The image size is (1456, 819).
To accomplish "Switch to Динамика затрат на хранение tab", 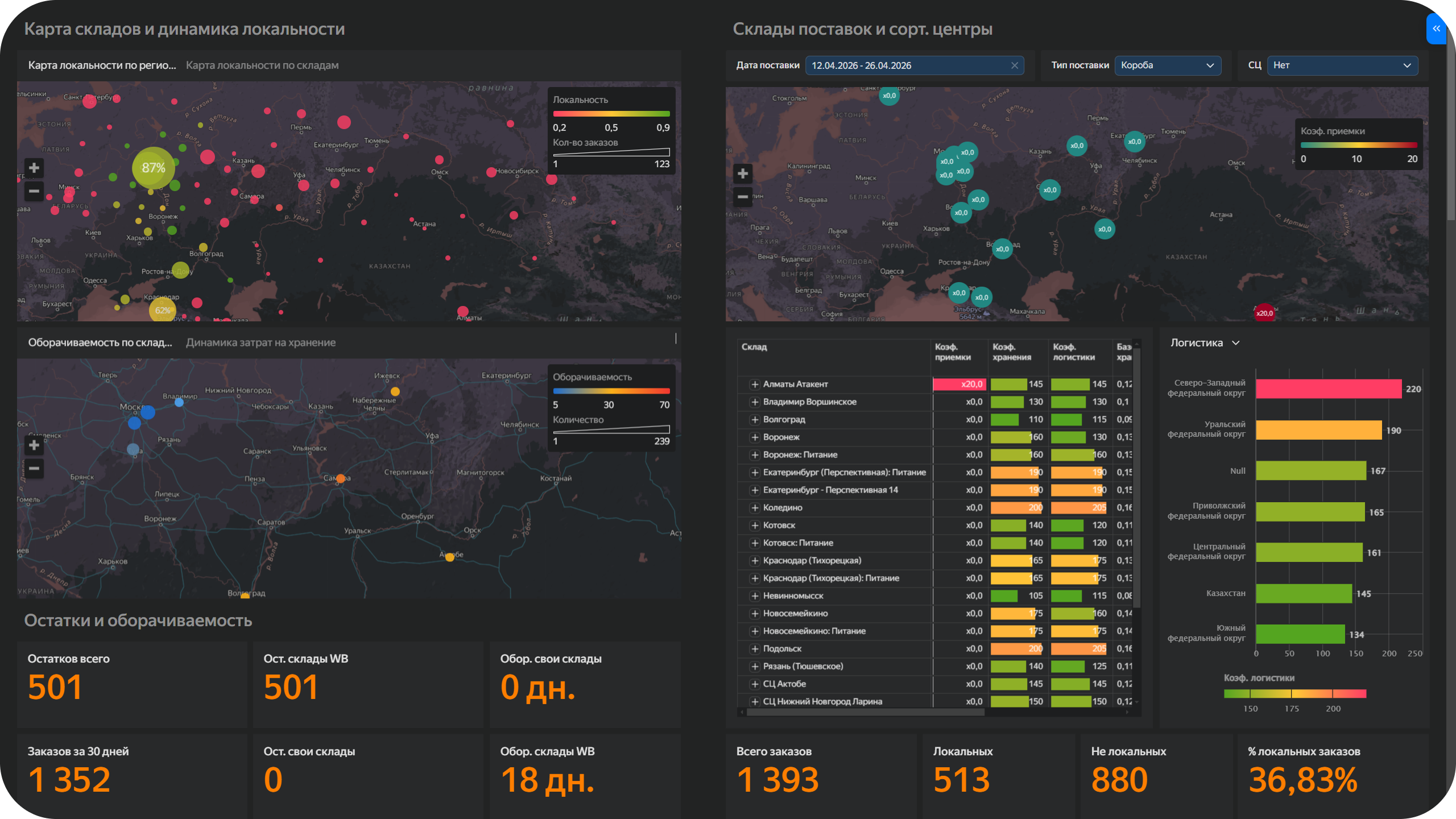I will pyautogui.click(x=260, y=343).
